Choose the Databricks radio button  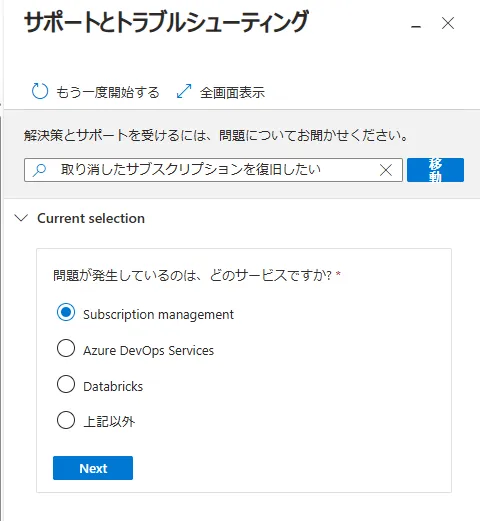(x=66, y=384)
